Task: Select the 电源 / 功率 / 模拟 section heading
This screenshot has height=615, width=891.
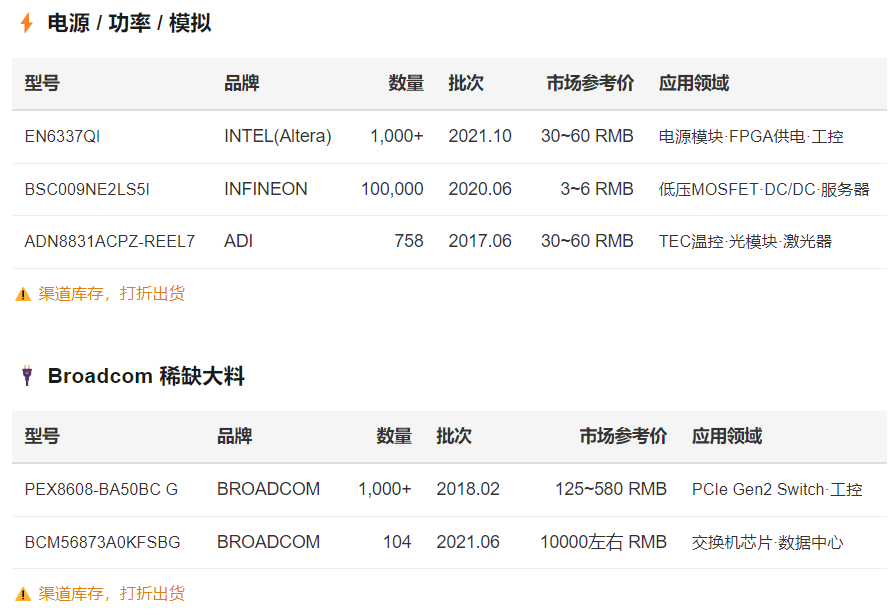Action: click(129, 23)
